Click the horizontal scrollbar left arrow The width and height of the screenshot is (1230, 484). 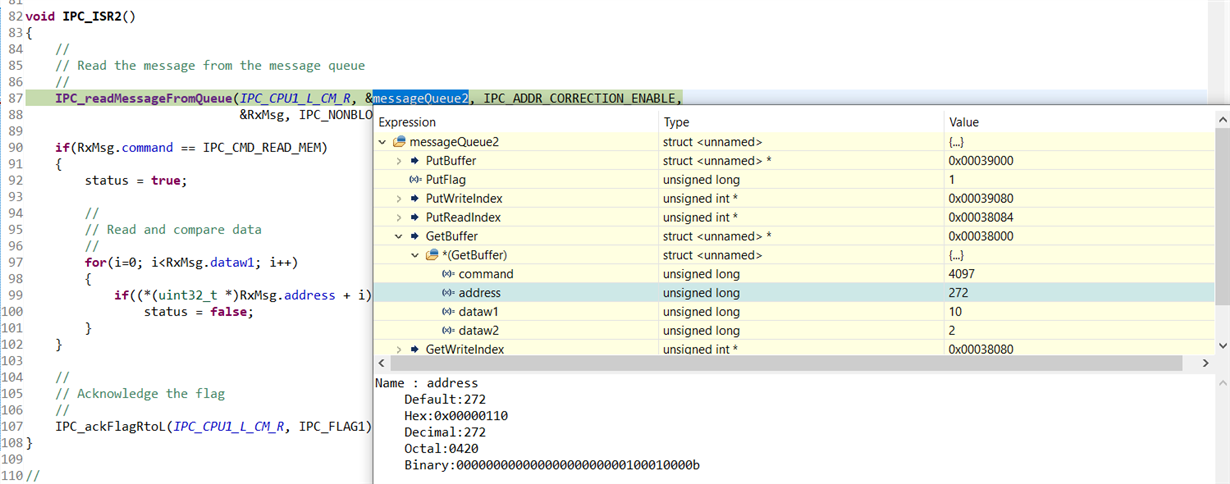tap(381, 363)
